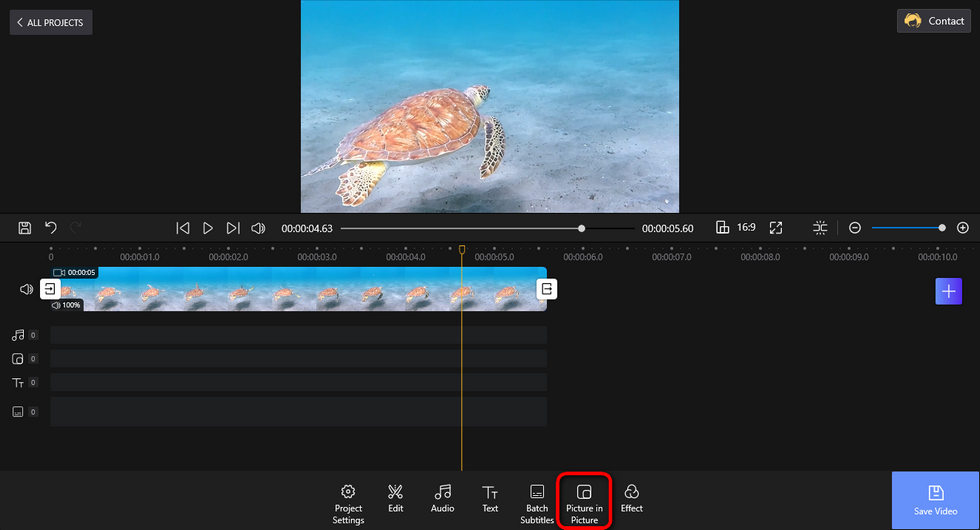The width and height of the screenshot is (980, 530).
Task: Select the turtle video clip in timeline
Action: coord(299,289)
